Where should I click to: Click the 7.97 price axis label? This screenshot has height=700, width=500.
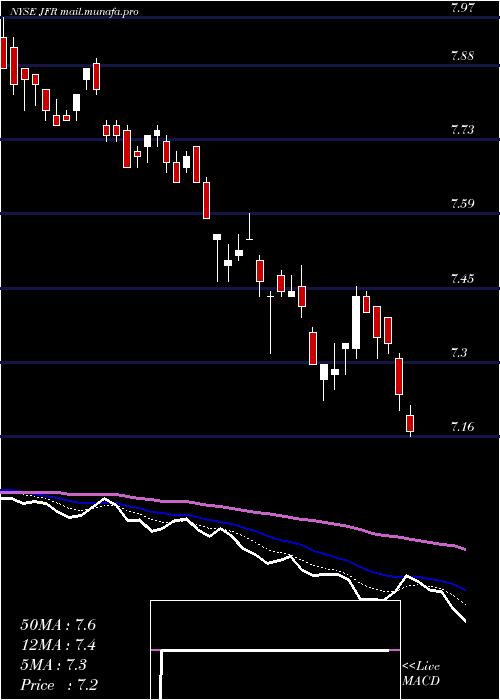462,8
